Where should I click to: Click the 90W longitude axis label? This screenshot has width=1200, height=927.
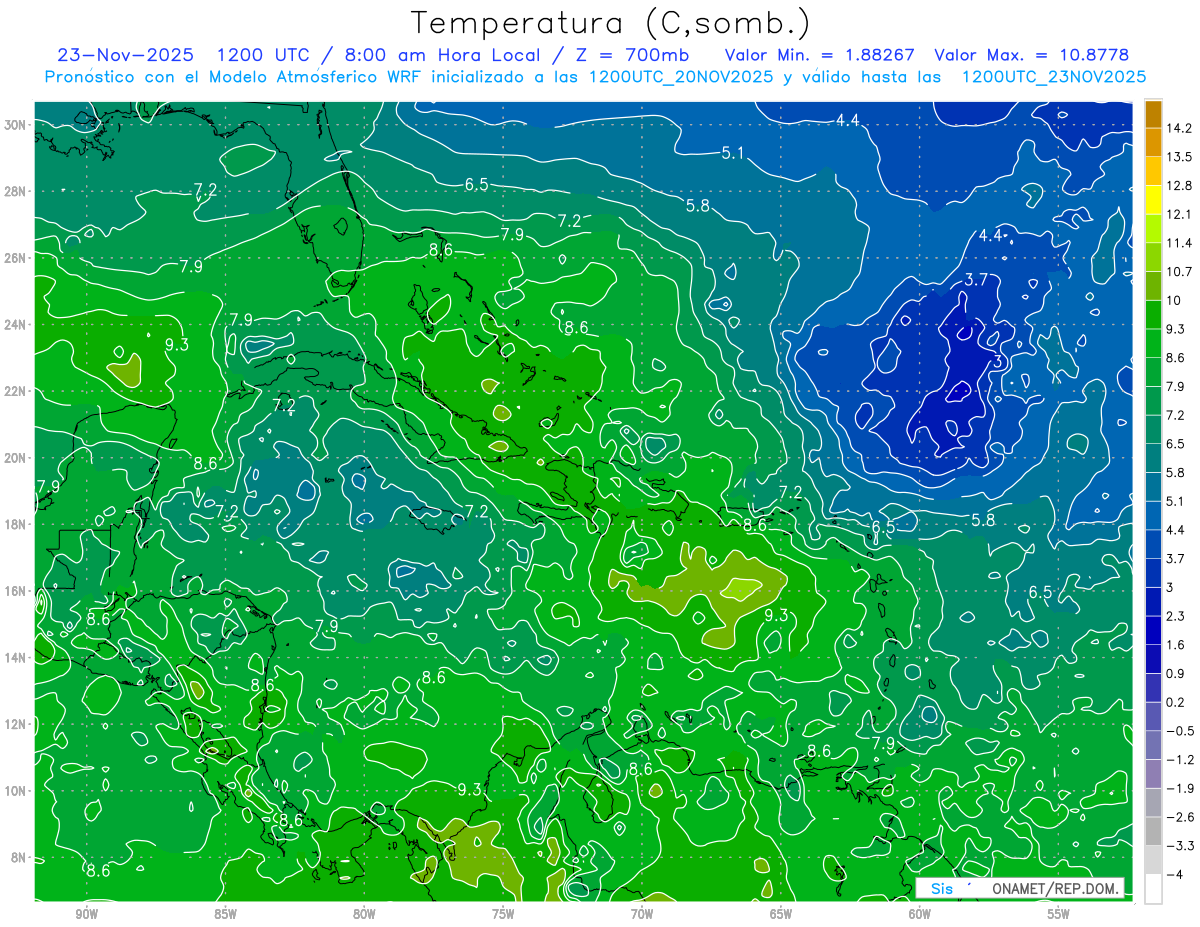(86, 913)
